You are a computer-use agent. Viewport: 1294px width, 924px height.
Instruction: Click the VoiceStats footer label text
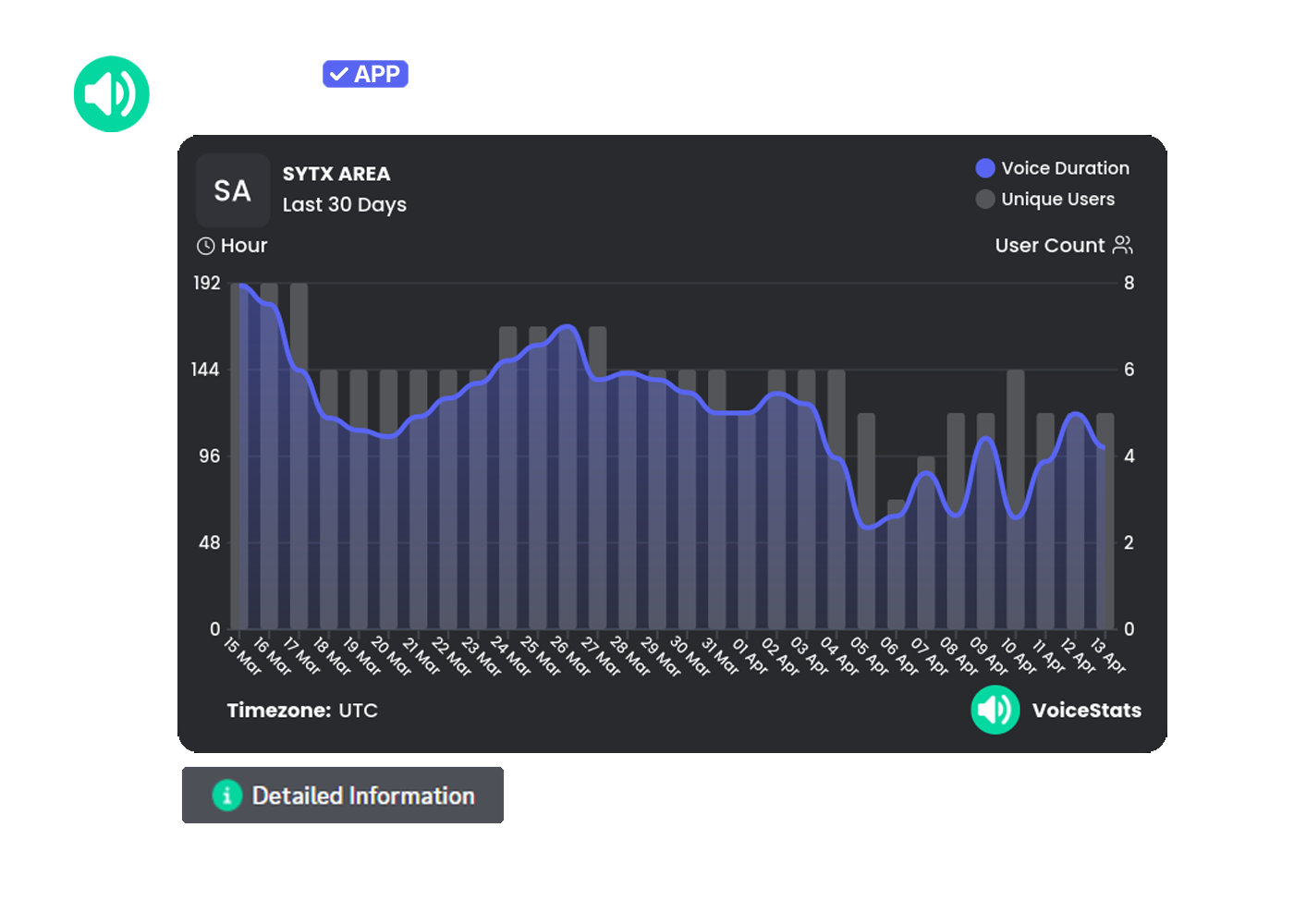[x=1086, y=710]
